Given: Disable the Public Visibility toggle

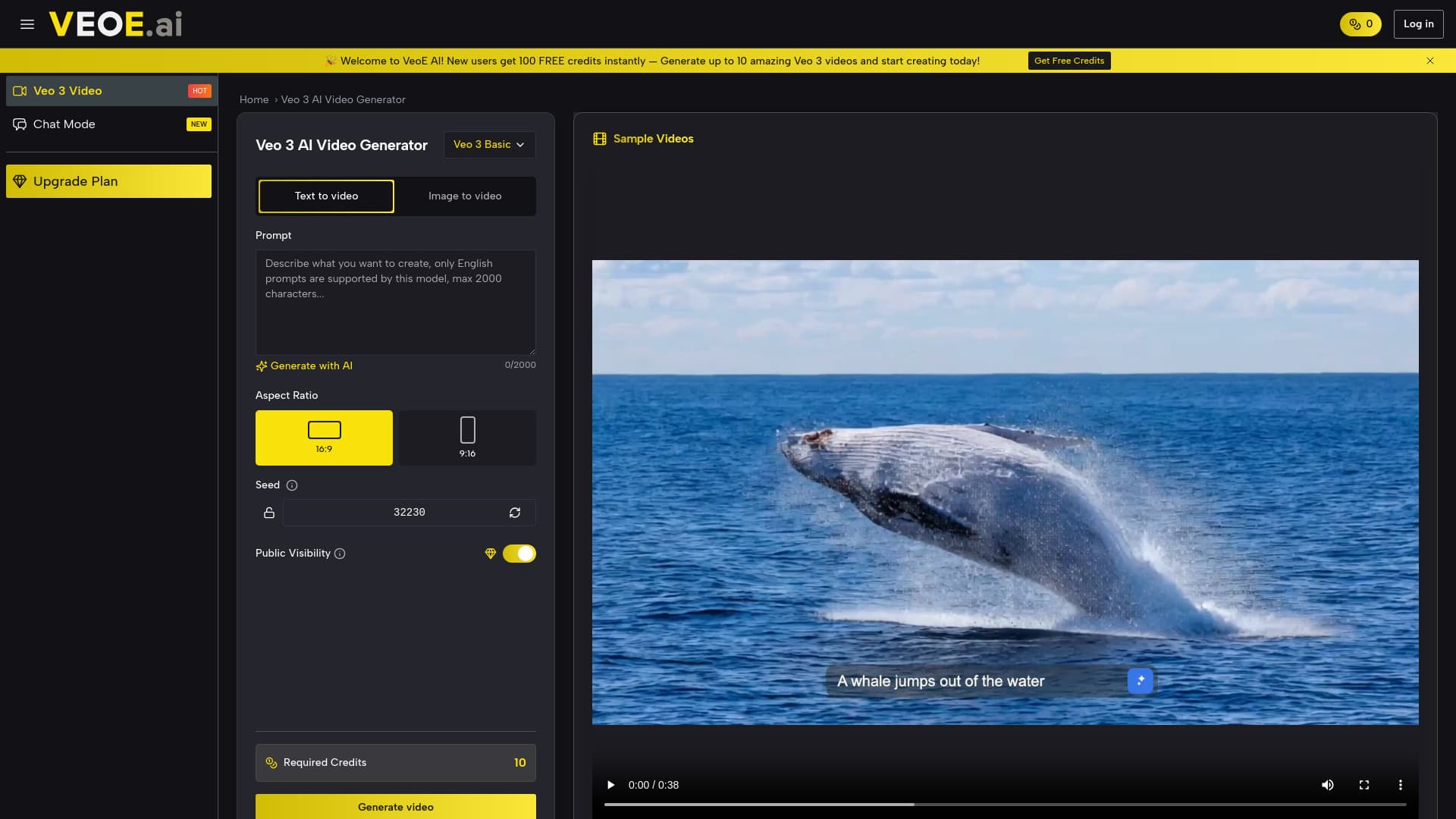Looking at the screenshot, I should pyautogui.click(x=519, y=554).
